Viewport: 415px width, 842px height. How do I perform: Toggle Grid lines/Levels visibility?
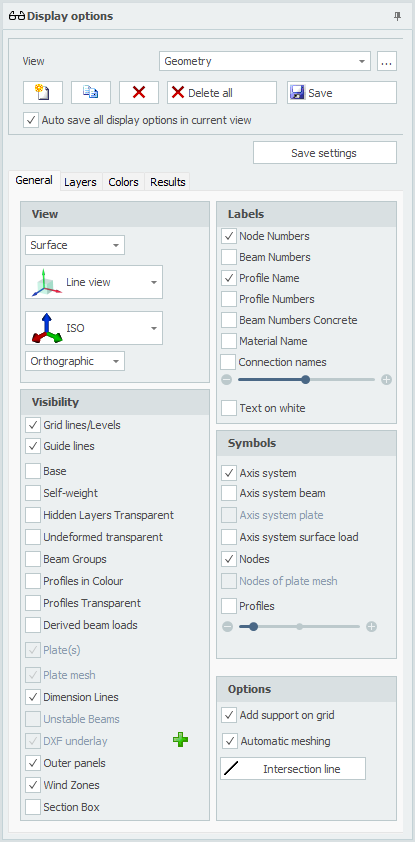point(33,425)
